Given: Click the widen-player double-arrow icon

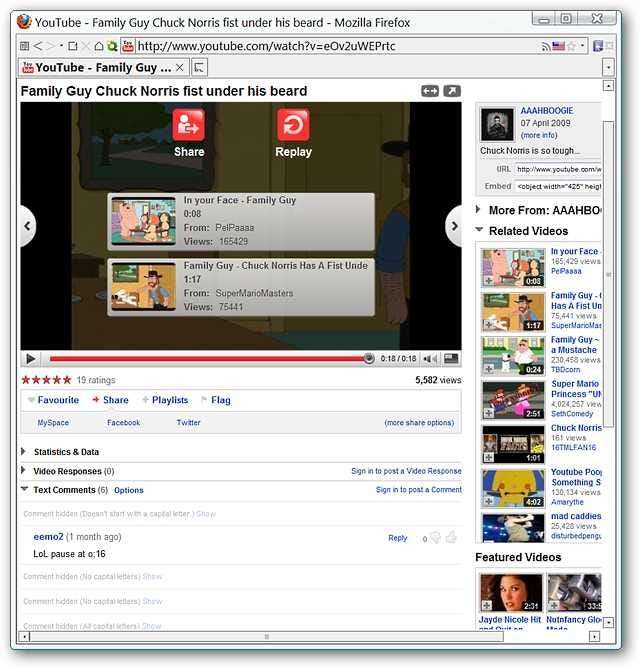Looking at the screenshot, I should click(430, 91).
